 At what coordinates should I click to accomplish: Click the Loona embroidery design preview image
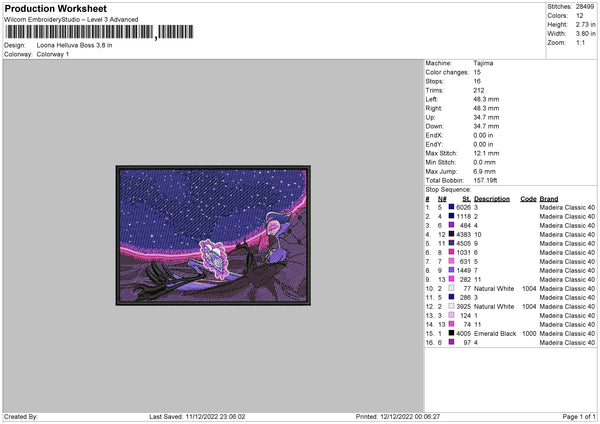pos(213,235)
